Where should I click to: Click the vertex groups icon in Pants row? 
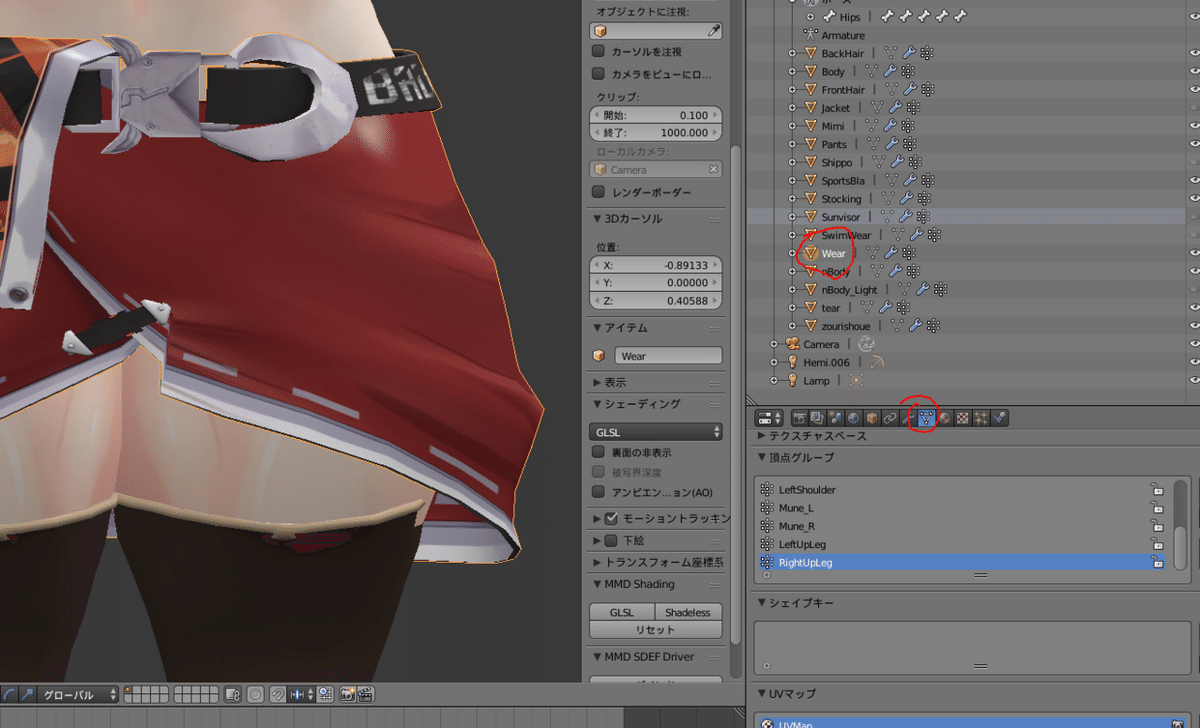coord(908,144)
